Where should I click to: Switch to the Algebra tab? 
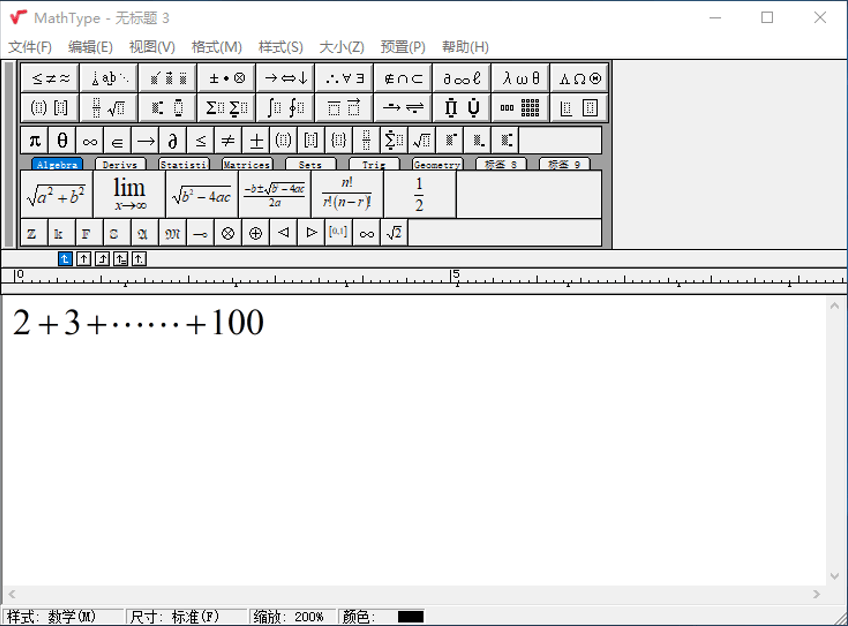tap(57, 164)
